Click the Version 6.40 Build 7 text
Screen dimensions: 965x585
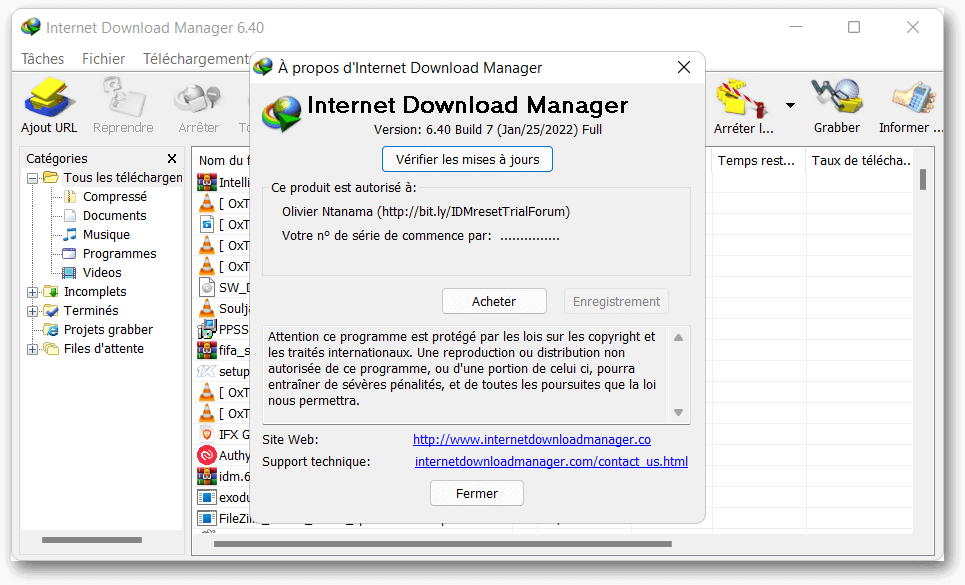488,130
